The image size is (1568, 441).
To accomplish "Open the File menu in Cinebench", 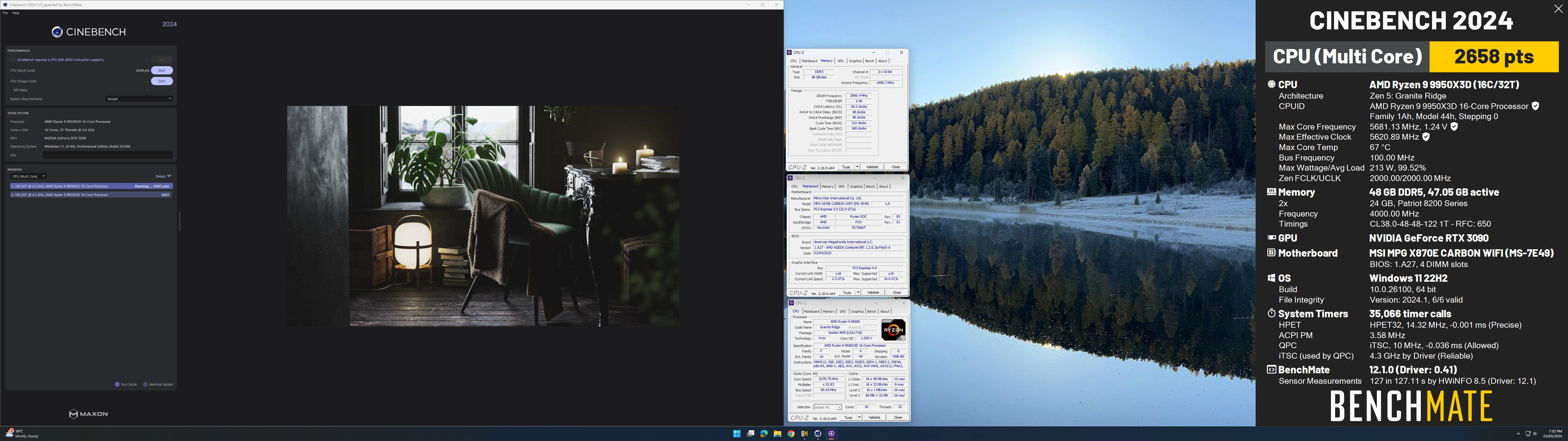I will (6, 13).
